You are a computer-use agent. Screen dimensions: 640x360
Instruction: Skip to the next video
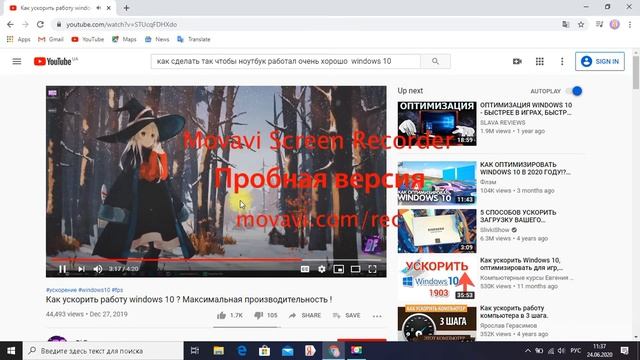(81, 269)
